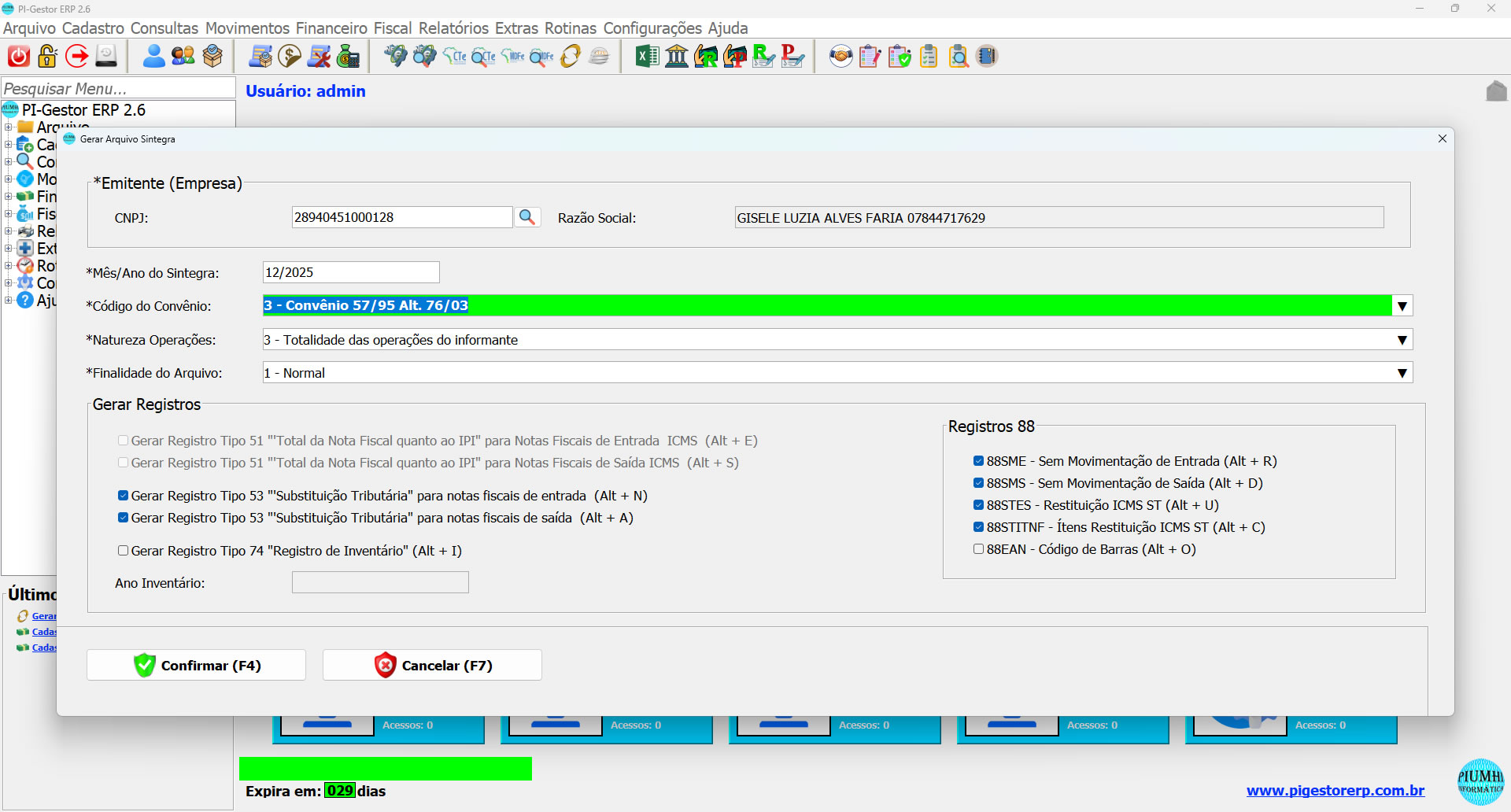The image size is (1511, 812).
Task: Open the Fiscal menu
Action: pos(392,28)
